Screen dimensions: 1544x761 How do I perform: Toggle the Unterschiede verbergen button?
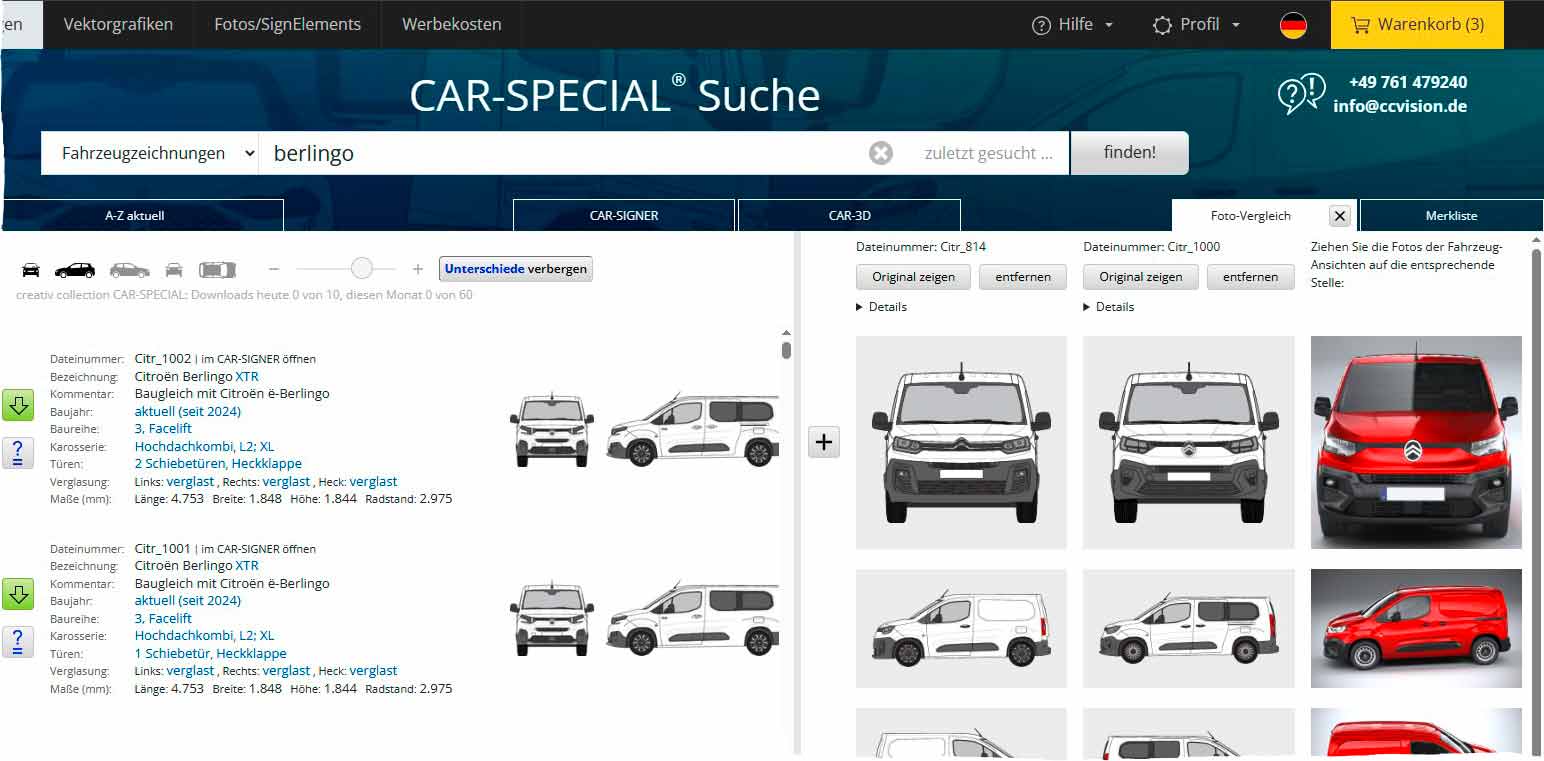point(516,269)
